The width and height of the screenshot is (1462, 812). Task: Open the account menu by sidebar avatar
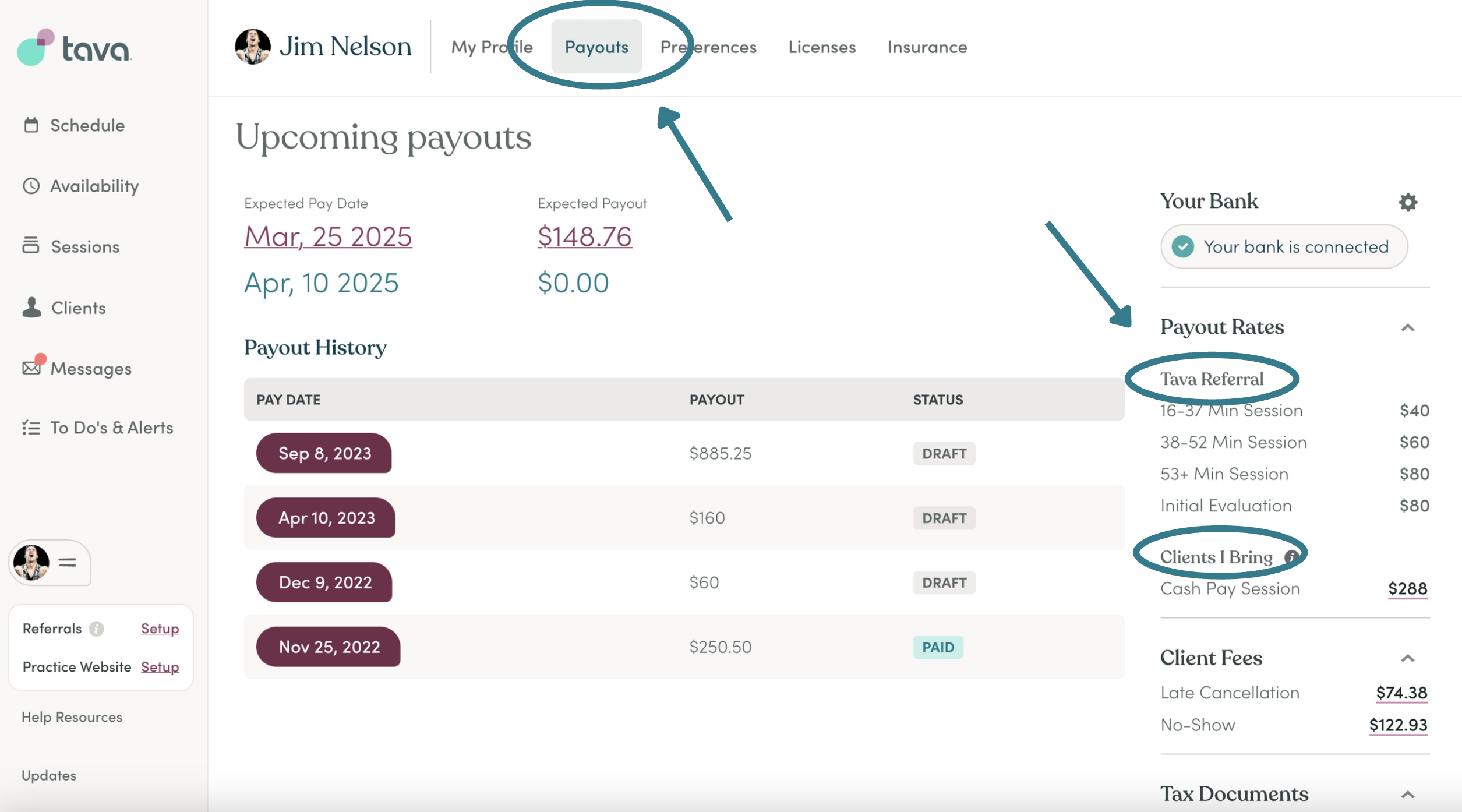point(50,563)
